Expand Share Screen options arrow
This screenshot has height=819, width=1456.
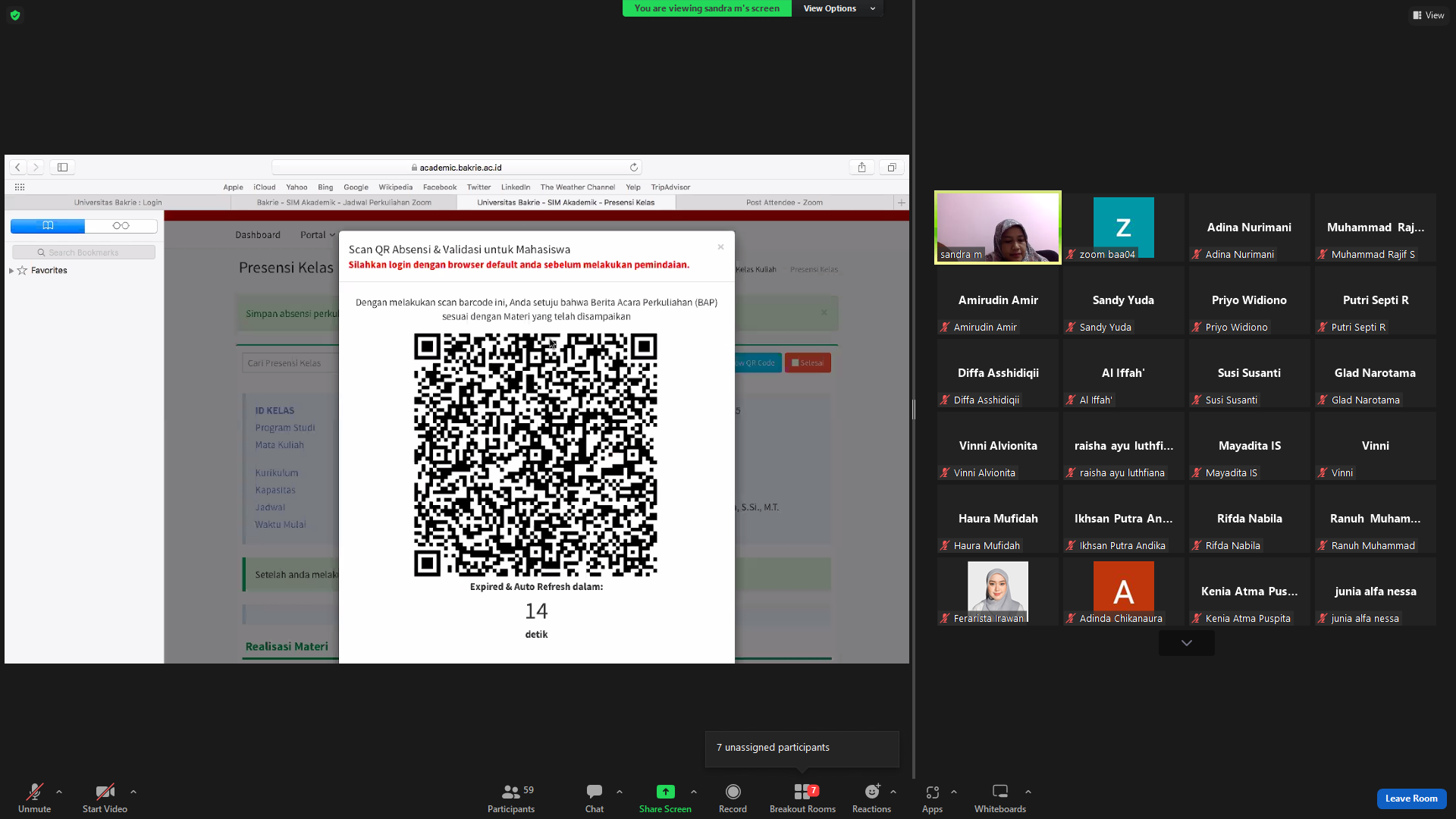point(694,792)
